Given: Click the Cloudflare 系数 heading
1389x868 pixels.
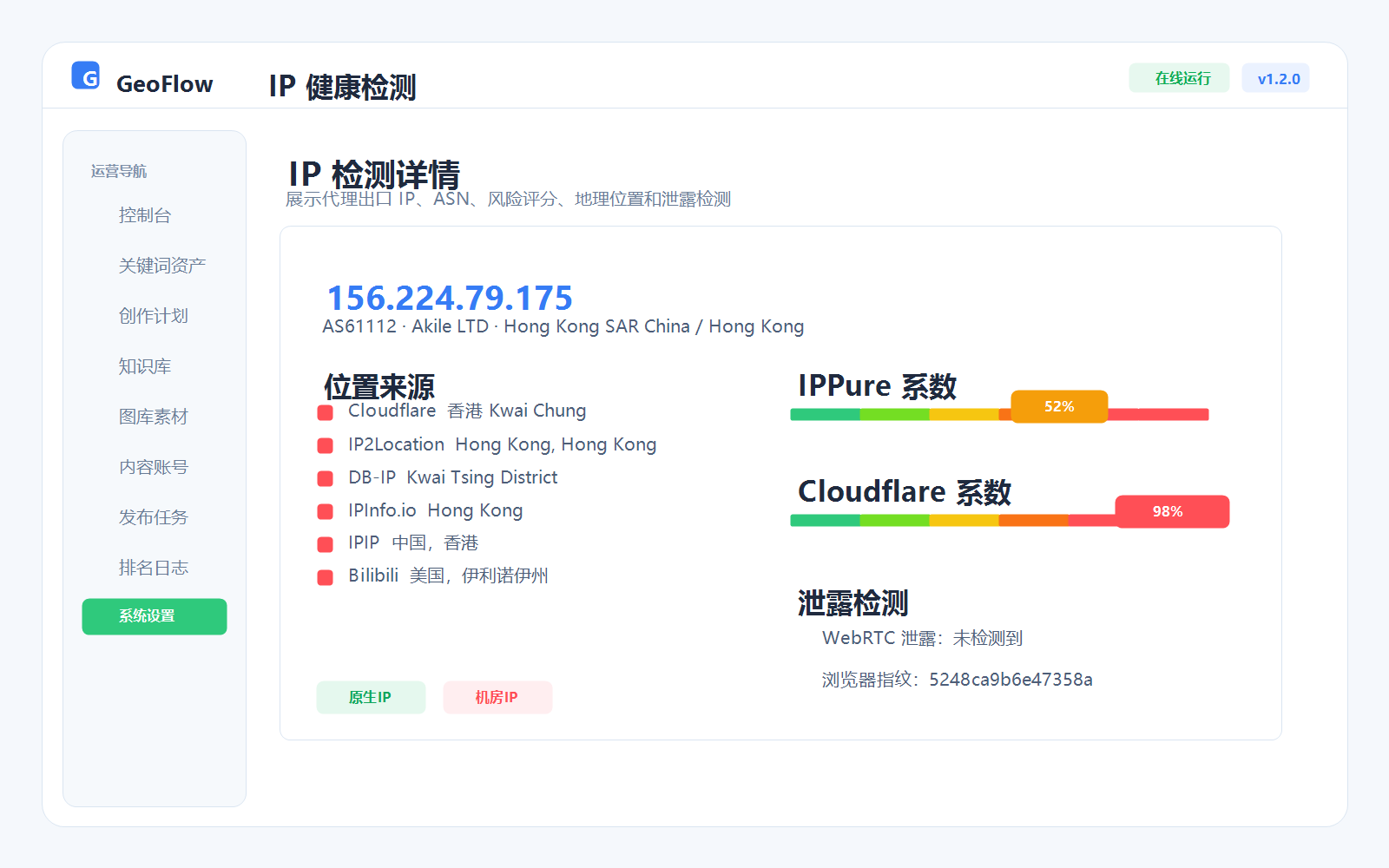Looking at the screenshot, I should click(x=905, y=492).
